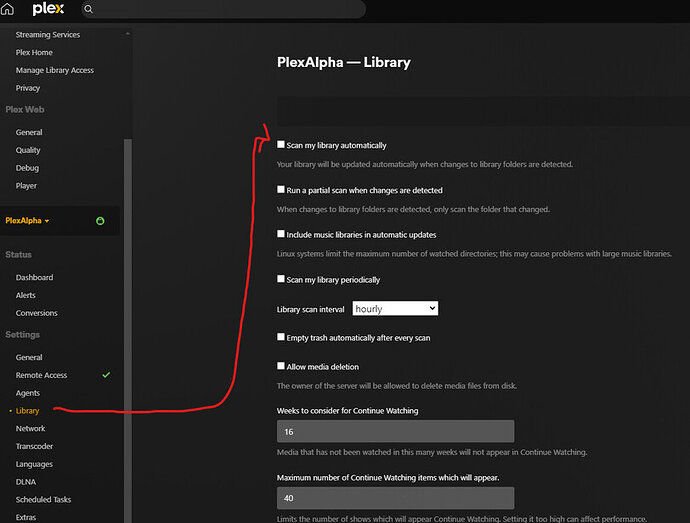Screen dimensions: 690x523
Task: Click the green secure lock icon beside PlexAlpha
Action: [x=100, y=221]
